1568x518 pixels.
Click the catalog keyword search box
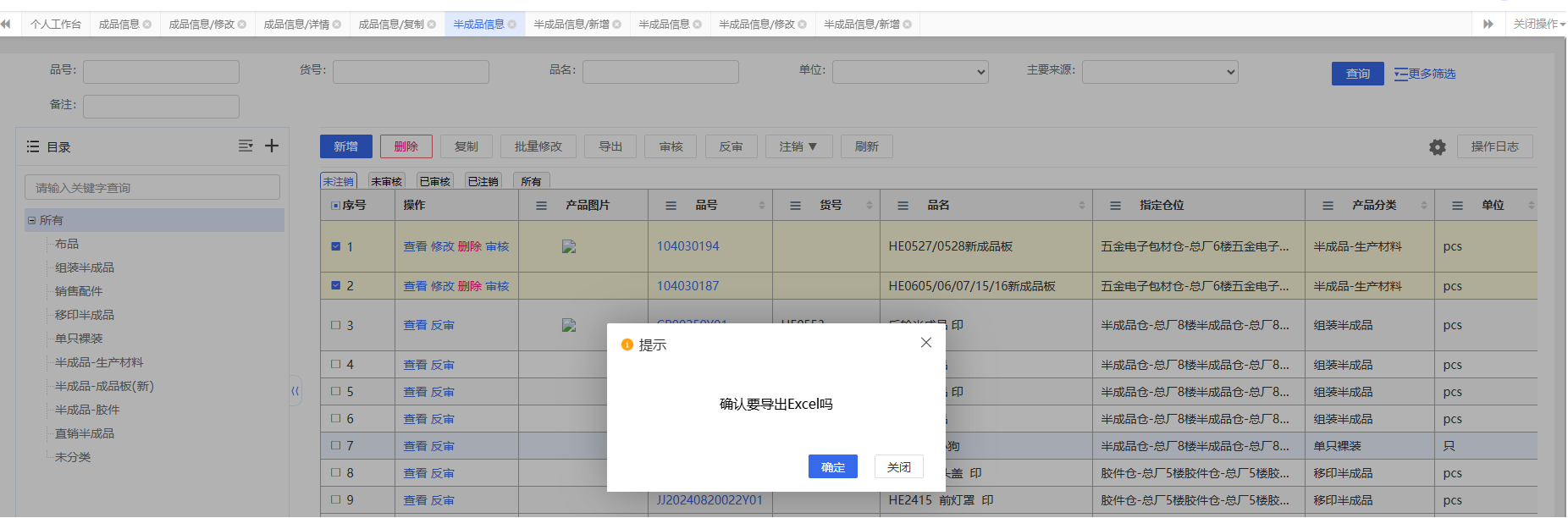point(152,188)
